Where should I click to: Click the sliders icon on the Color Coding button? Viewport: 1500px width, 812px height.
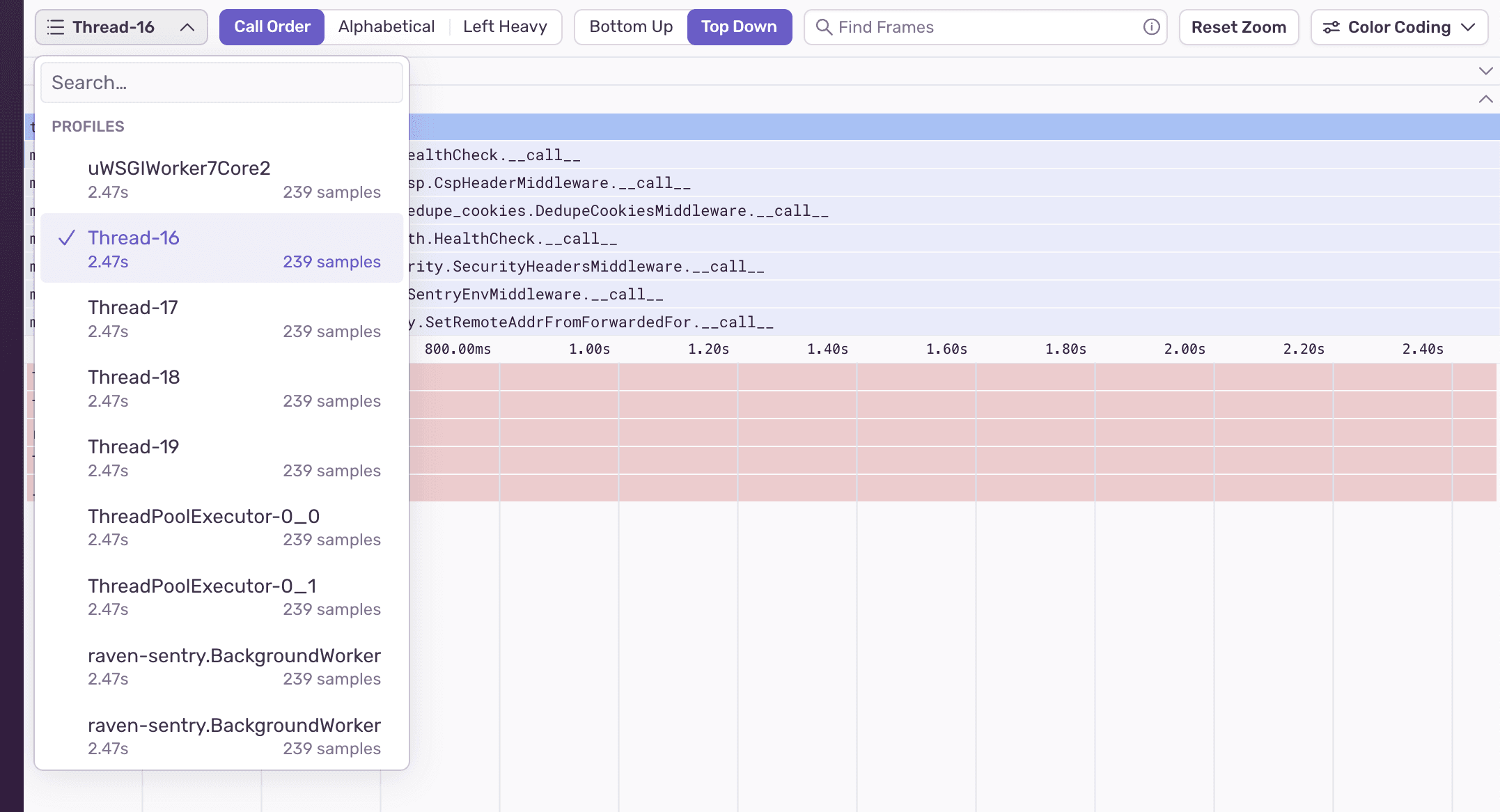coord(1333,27)
